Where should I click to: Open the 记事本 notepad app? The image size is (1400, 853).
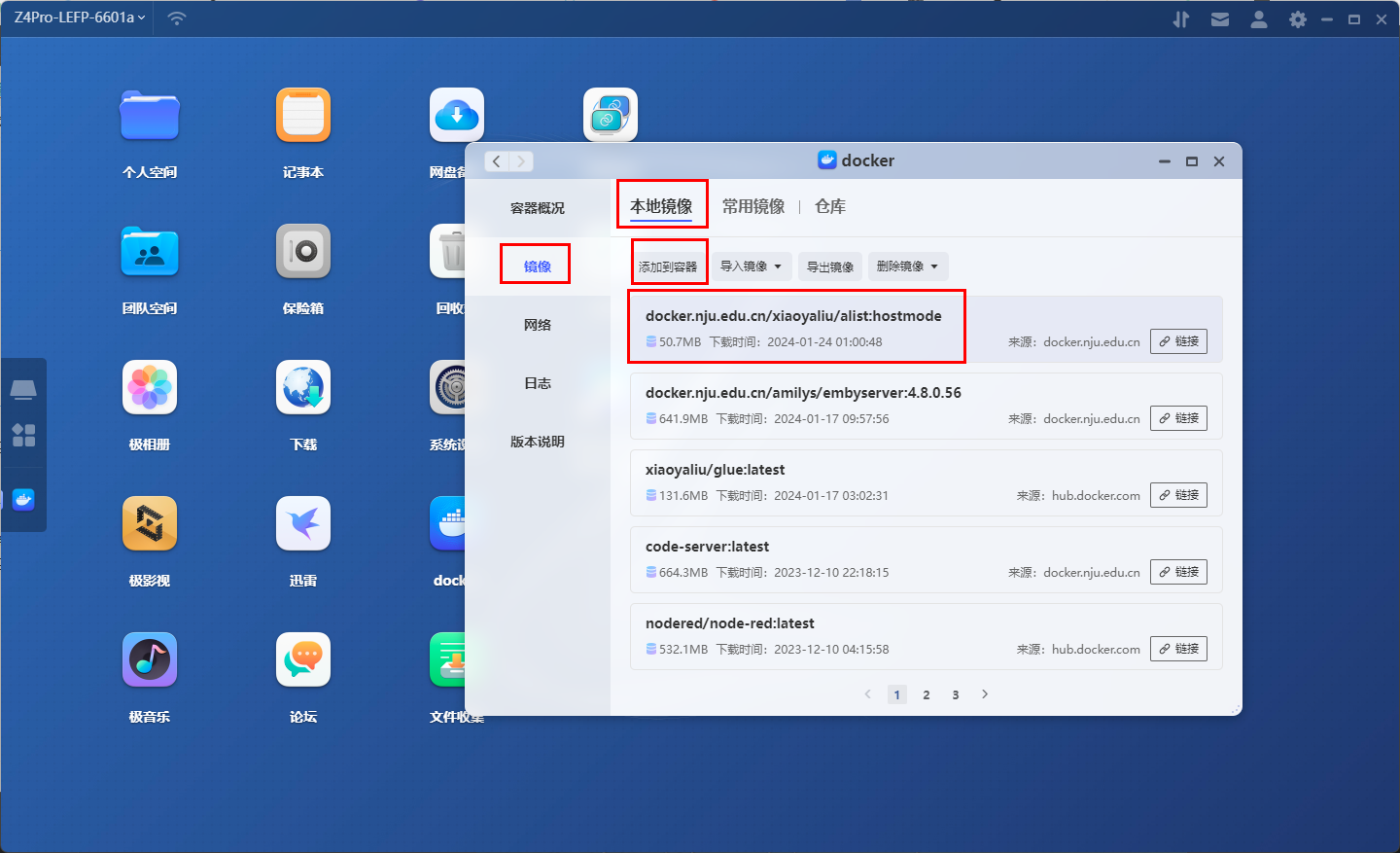click(x=303, y=117)
